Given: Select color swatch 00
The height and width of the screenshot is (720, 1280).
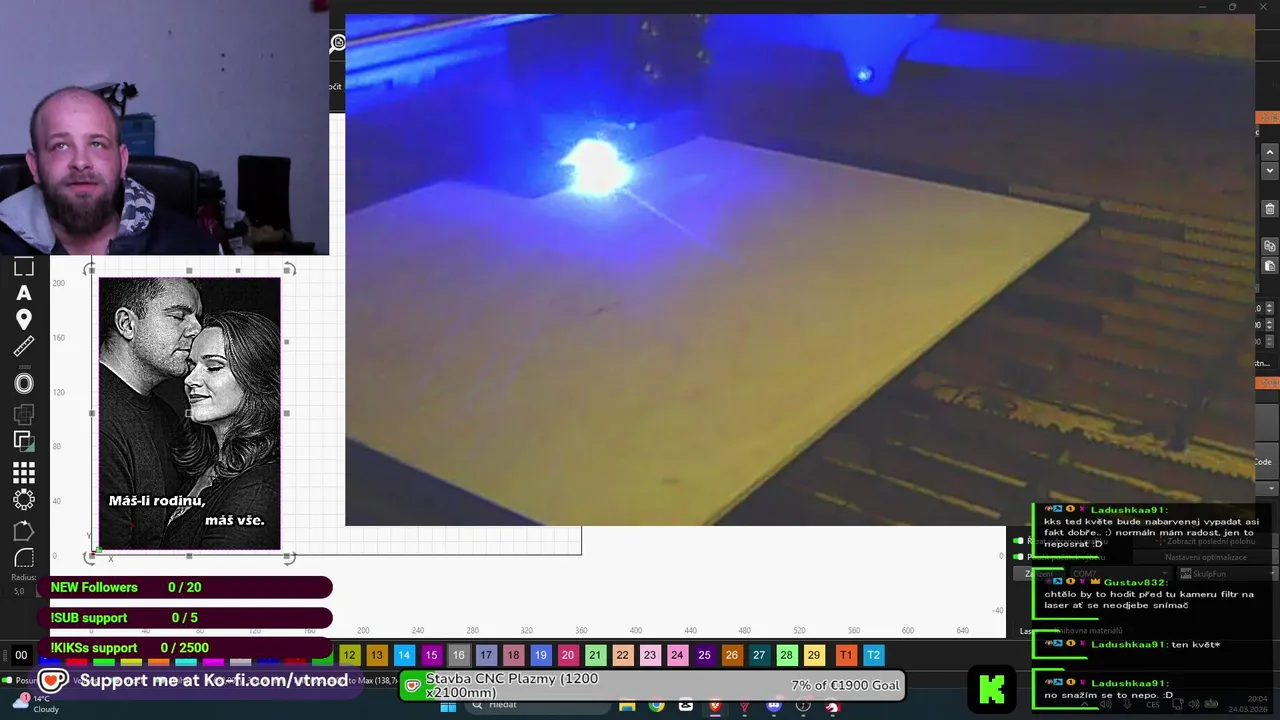Looking at the screenshot, I should pos(21,655).
